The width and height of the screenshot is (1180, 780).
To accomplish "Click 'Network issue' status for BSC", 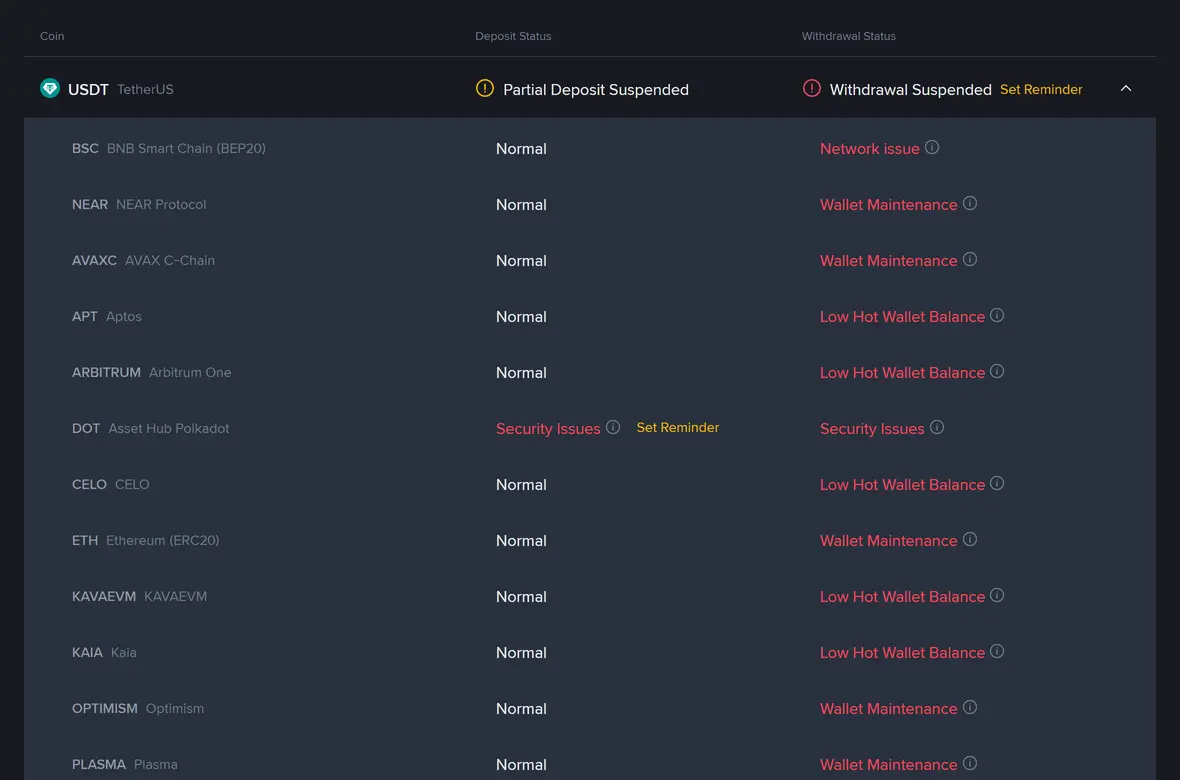I will pos(869,149).
